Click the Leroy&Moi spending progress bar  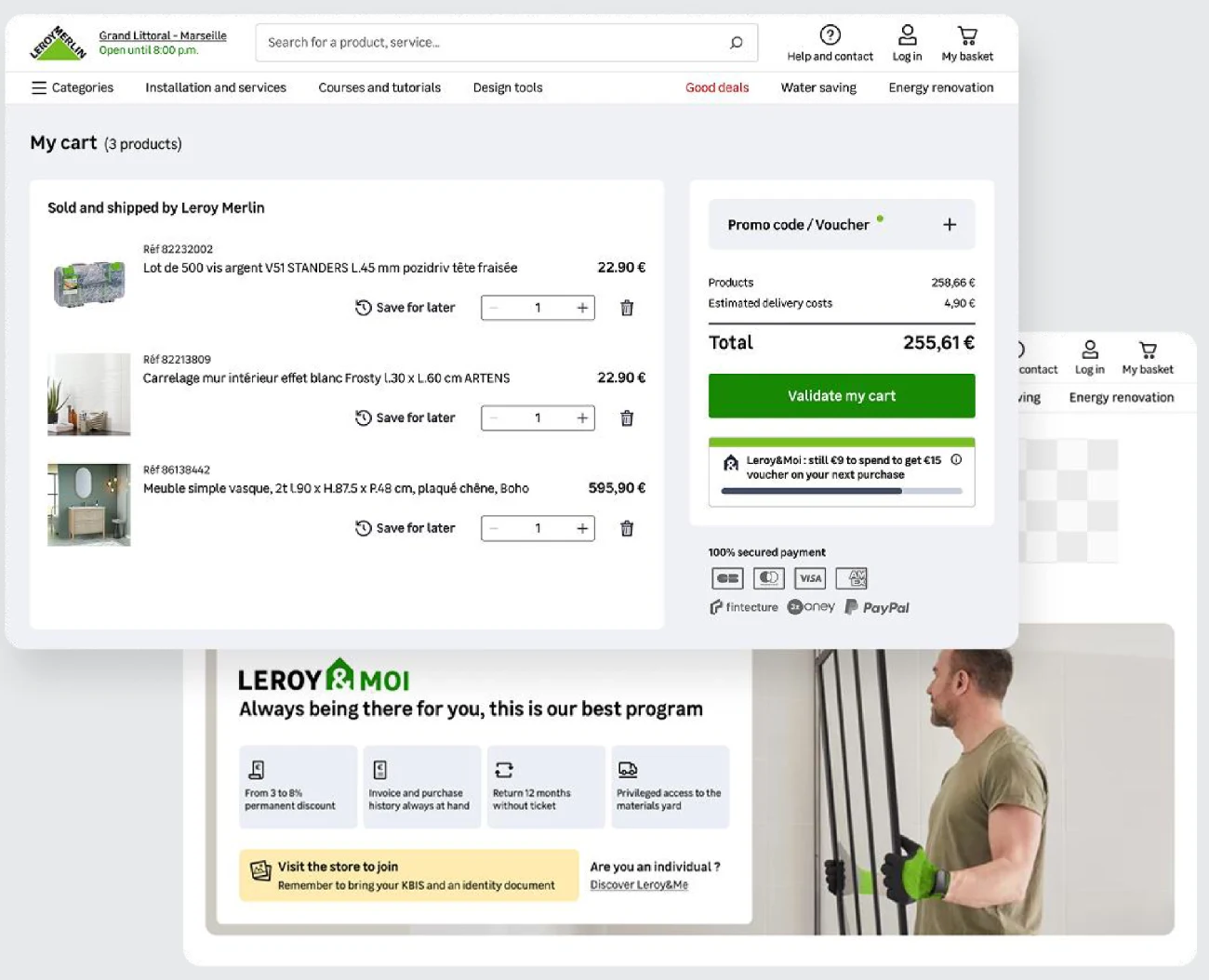[842, 491]
